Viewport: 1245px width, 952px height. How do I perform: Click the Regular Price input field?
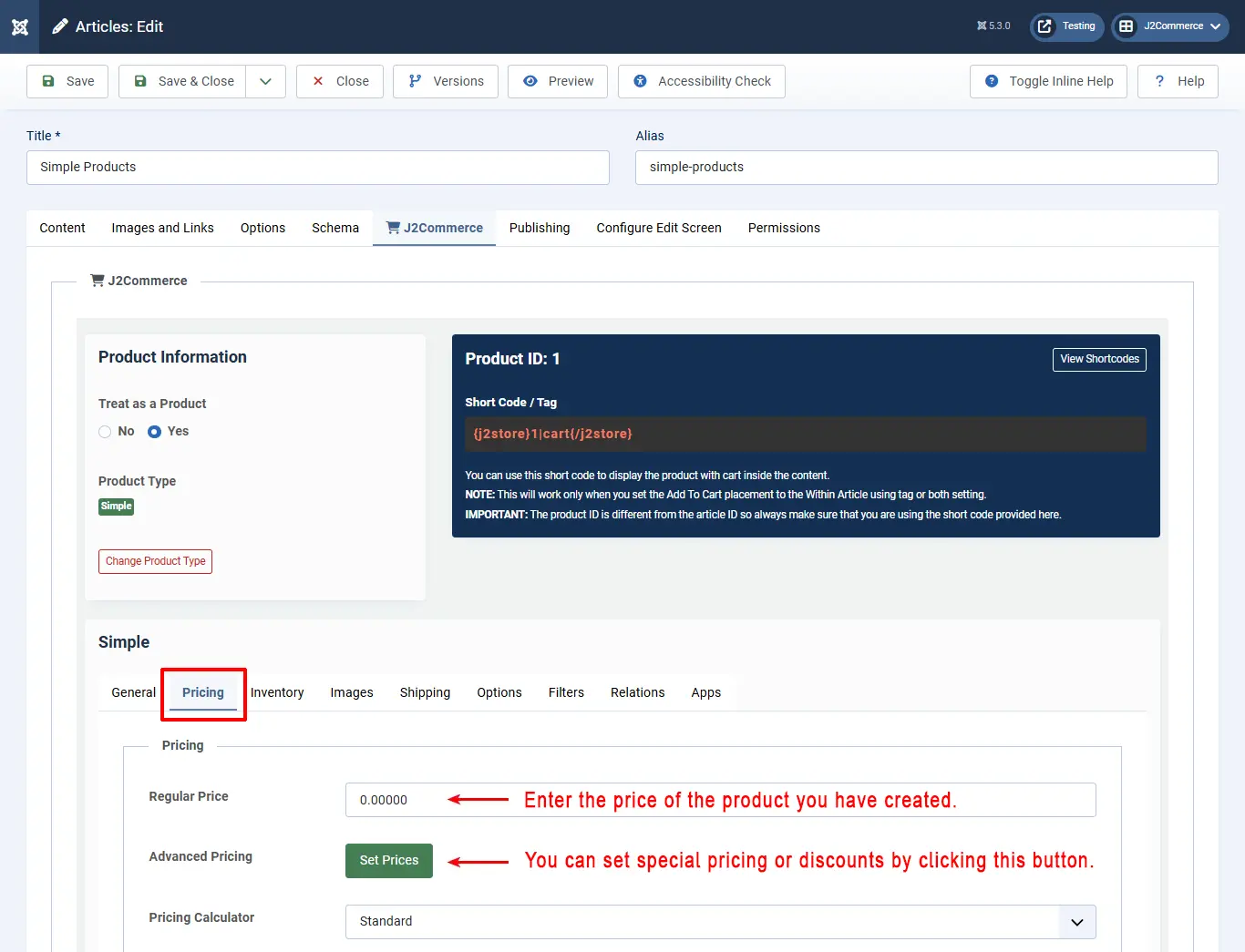720,800
